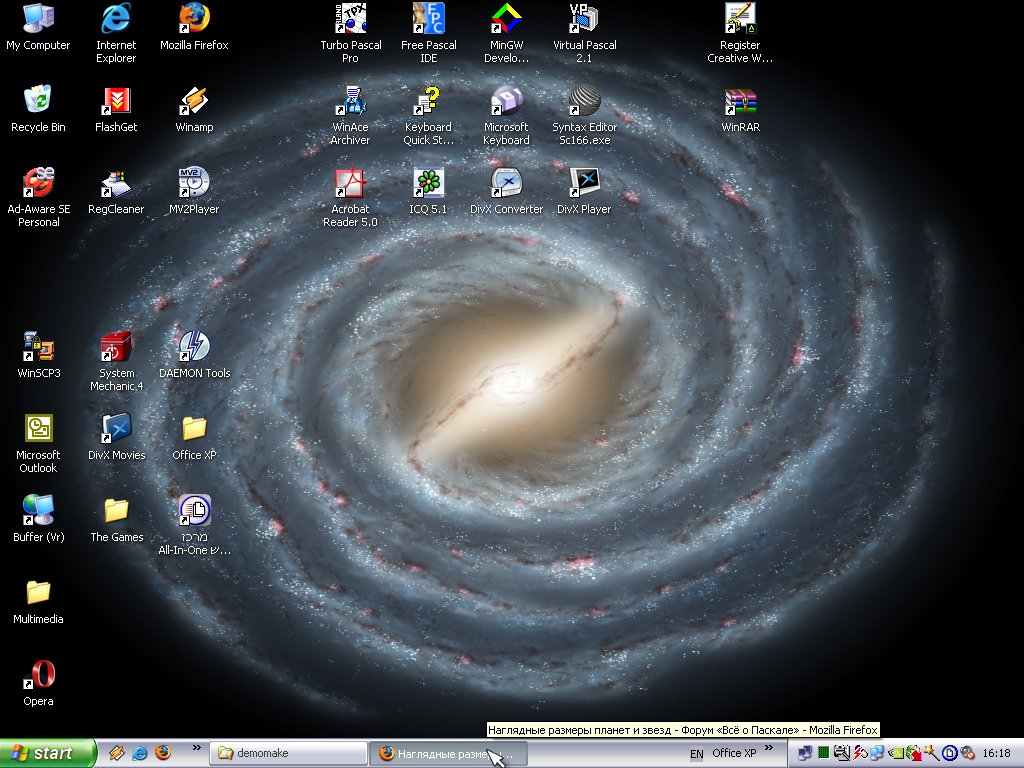Click the Opera browser desktop icon
The width and height of the screenshot is (1024, 768).
click(x=38, y=675)
